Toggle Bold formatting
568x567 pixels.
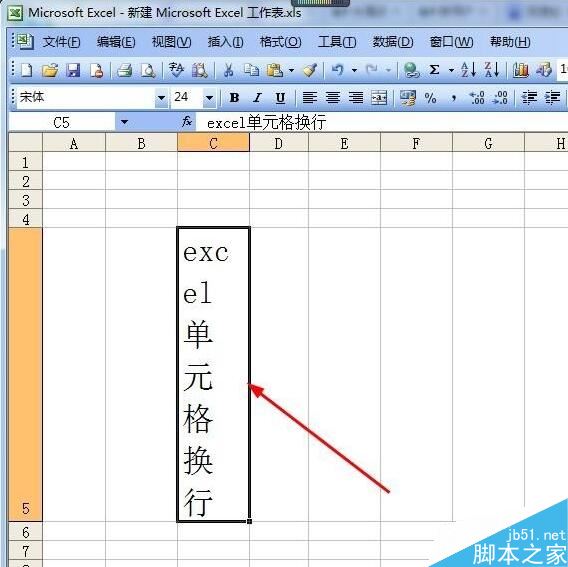click(x=234, y=97)
